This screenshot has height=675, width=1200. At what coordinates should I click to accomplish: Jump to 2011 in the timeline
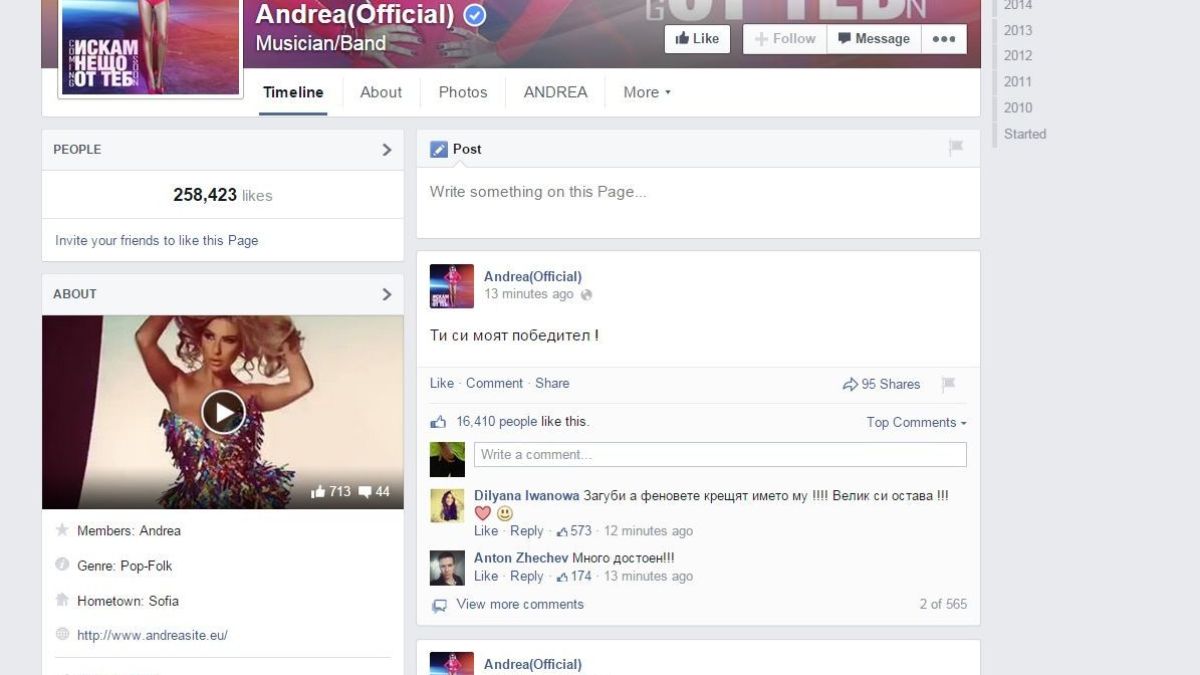[1018, 82]
